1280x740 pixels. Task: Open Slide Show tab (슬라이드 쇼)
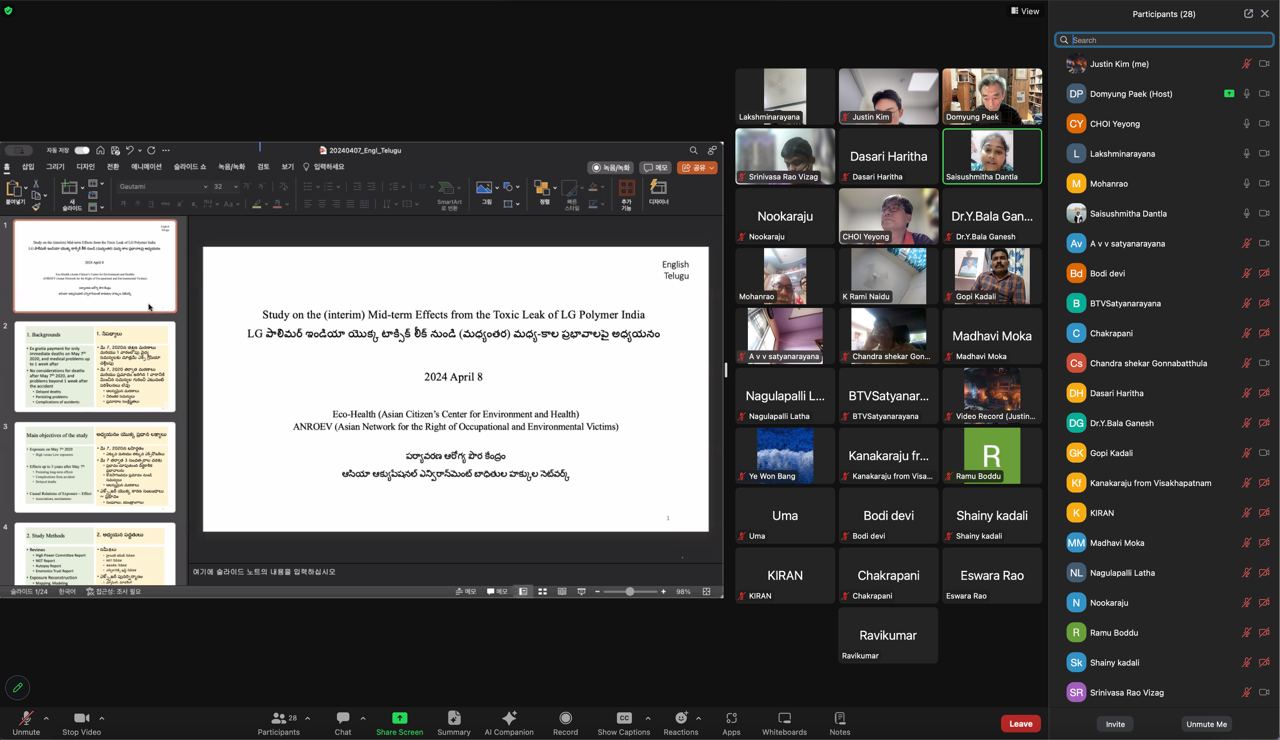190,167
